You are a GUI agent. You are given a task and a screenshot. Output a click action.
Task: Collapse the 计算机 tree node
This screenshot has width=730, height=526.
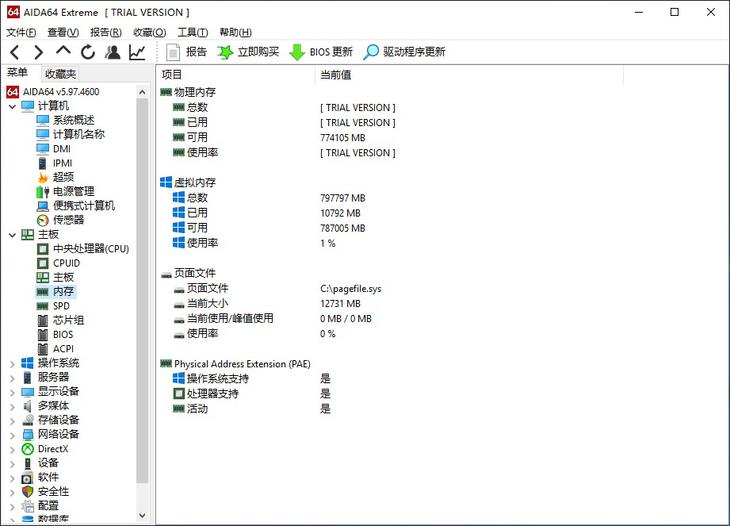click(x=12, y=107)
